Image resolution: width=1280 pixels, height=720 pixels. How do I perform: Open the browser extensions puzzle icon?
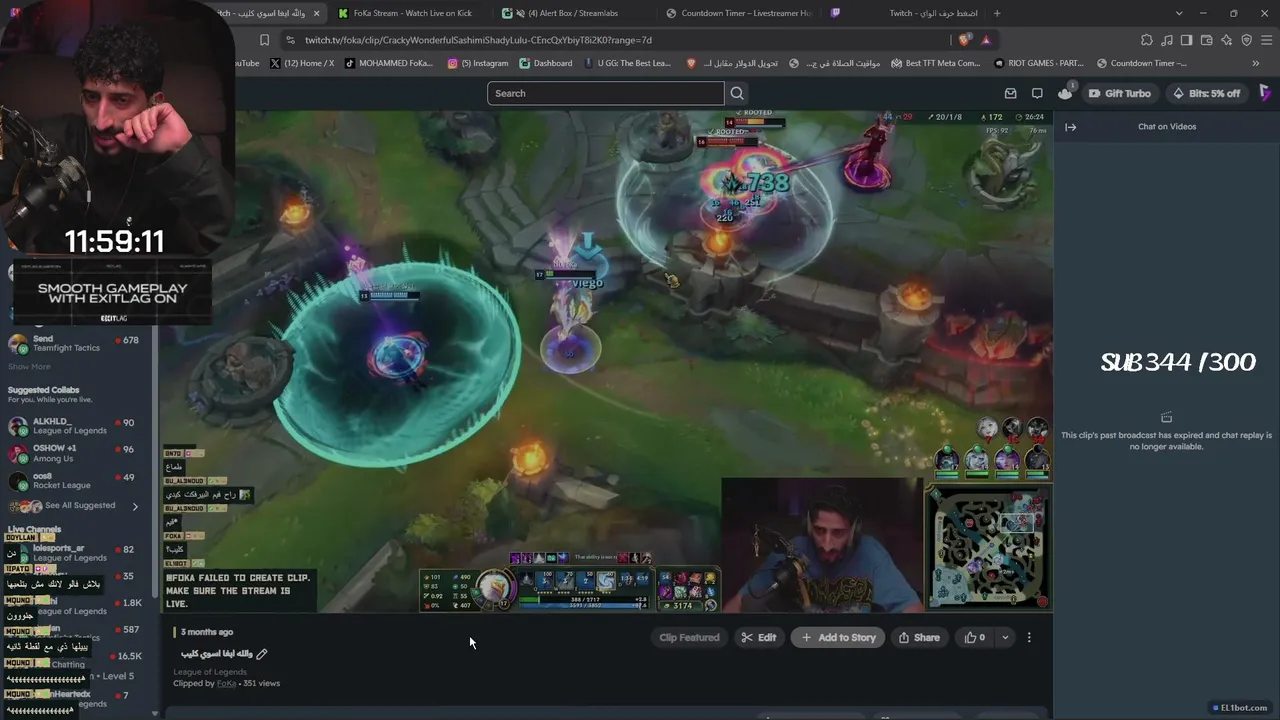(1146, 40)
